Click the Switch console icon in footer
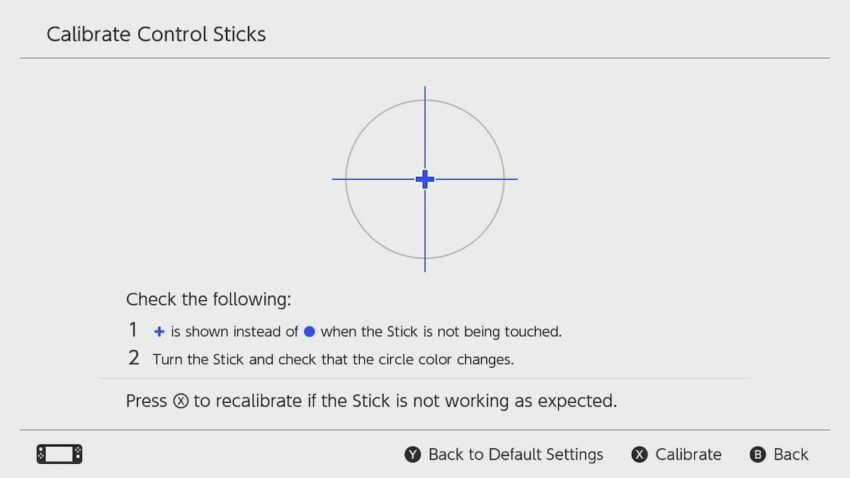 coord(60,454)
